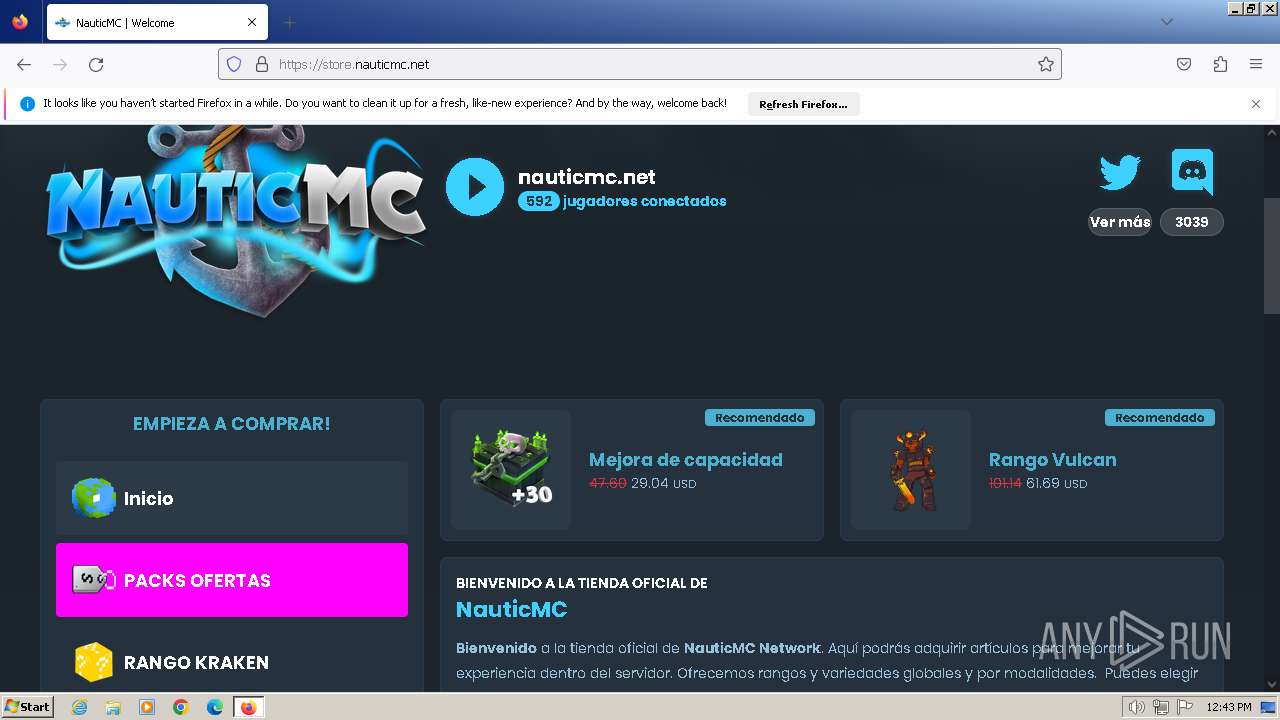The height and width of the screenshot is (720, 1280).
Task: Open the Pocket save icon
Action: (1184, 64)
